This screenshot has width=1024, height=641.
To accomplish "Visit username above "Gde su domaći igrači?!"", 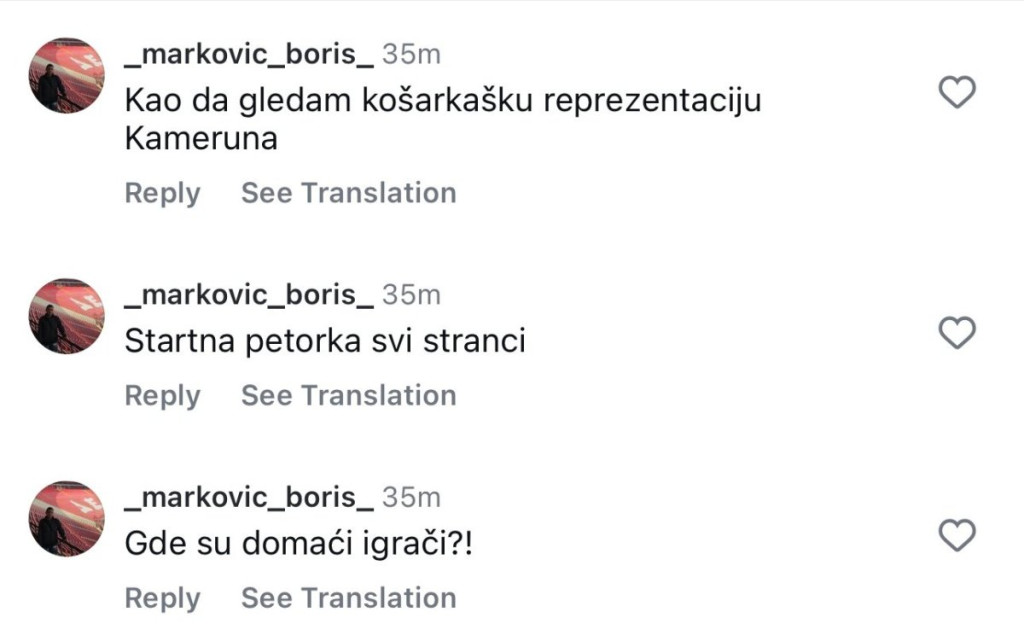I will tap(248, 497).
